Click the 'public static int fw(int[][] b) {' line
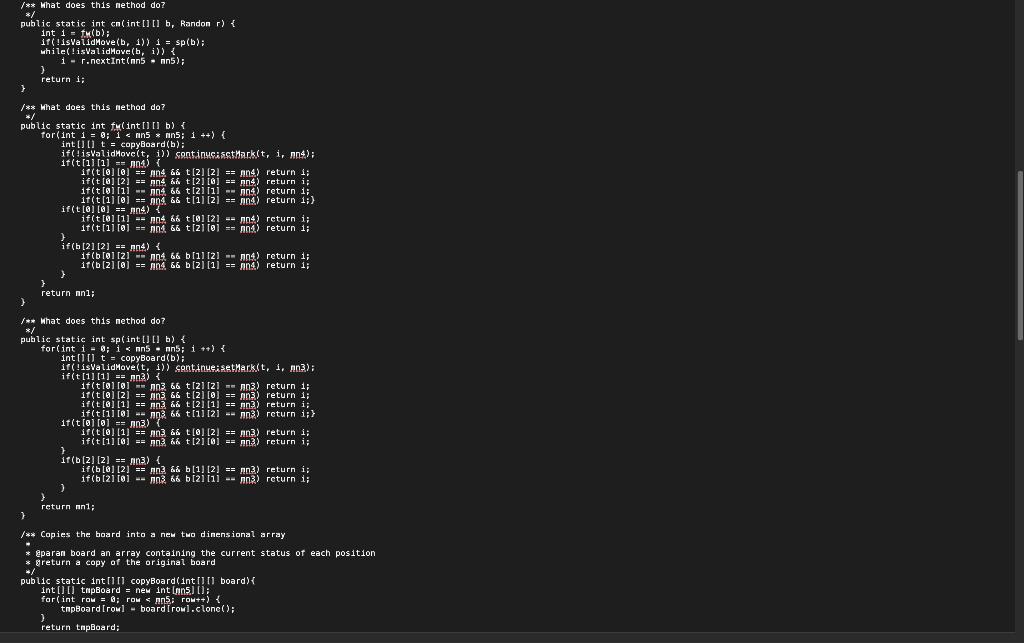 [103, 125]
